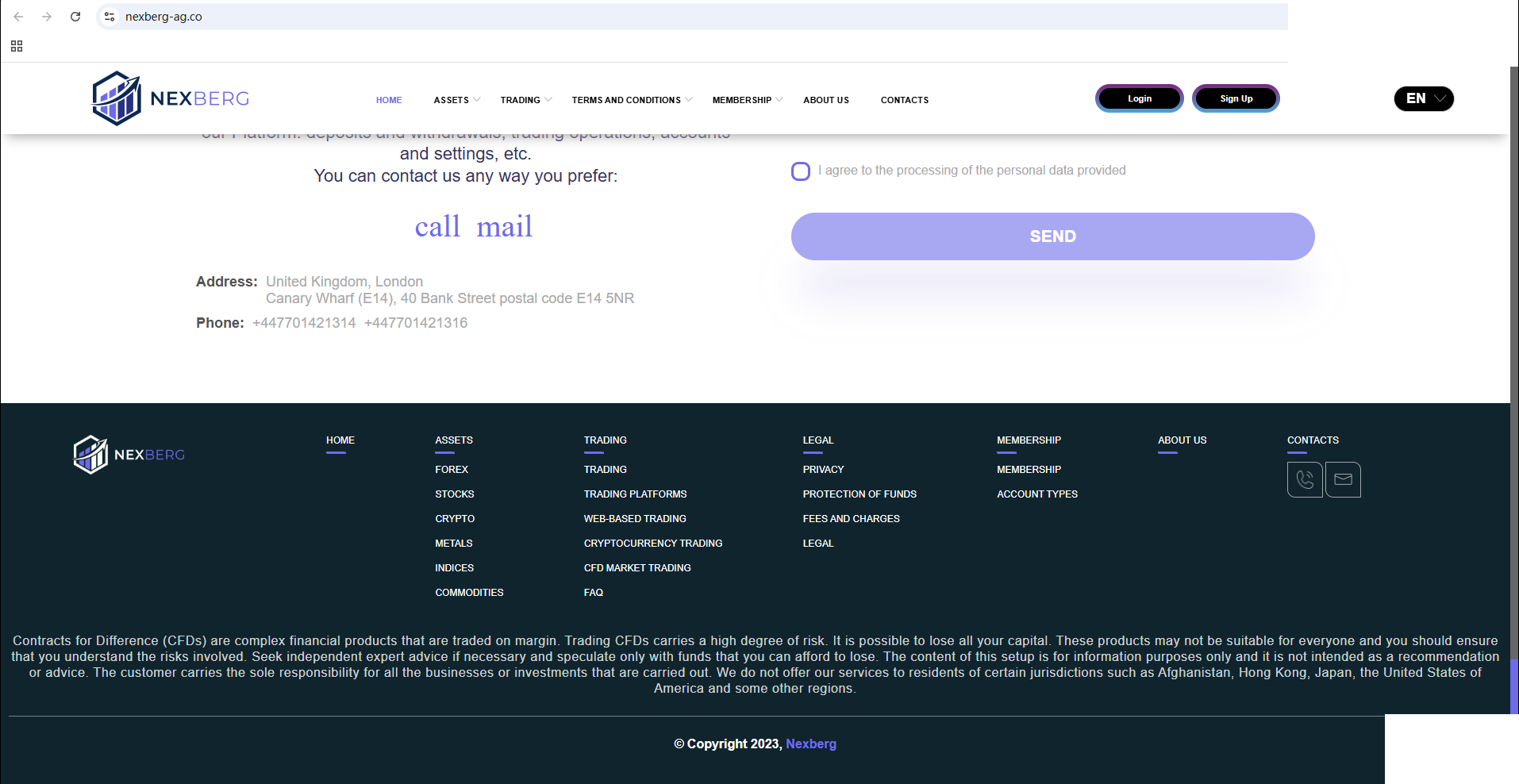Open Fees and Charges in the footer

(x=852, y=519)
